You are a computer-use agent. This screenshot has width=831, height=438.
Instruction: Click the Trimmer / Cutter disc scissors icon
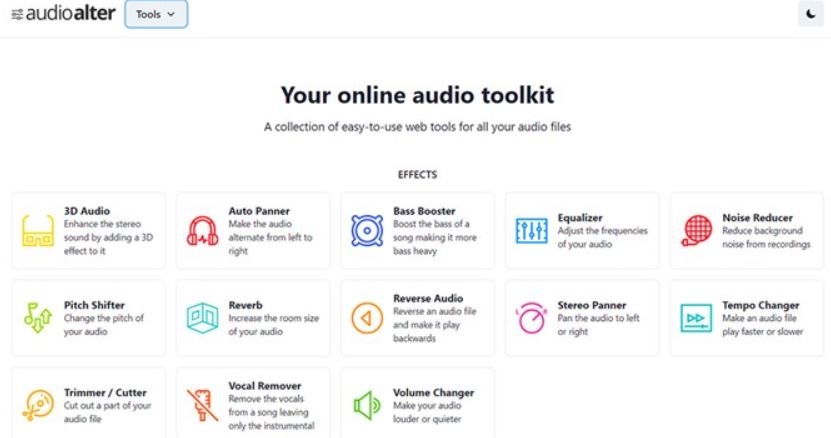(x=38, y=405)
